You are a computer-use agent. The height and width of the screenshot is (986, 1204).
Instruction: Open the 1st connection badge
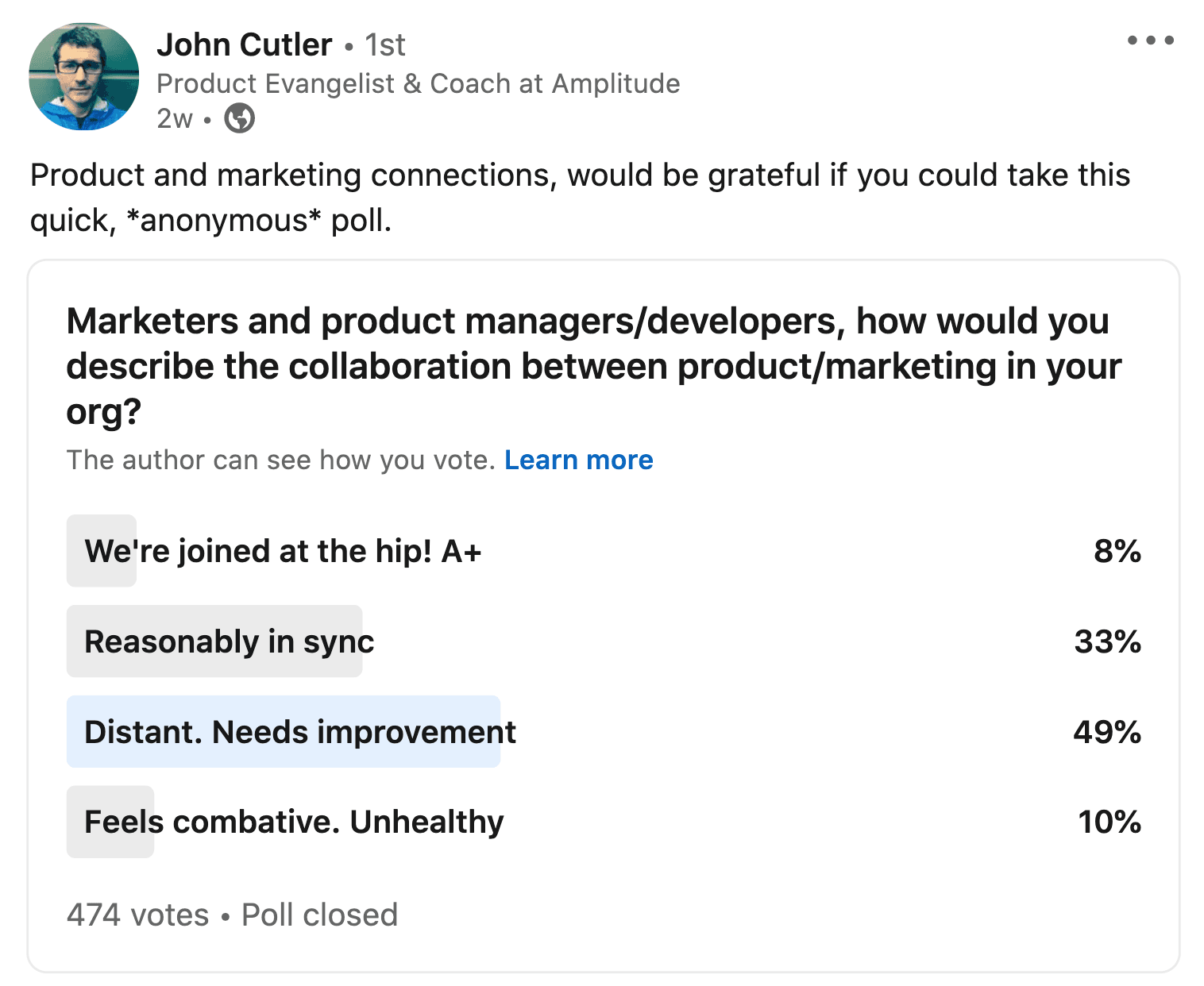tap(384, 45)
